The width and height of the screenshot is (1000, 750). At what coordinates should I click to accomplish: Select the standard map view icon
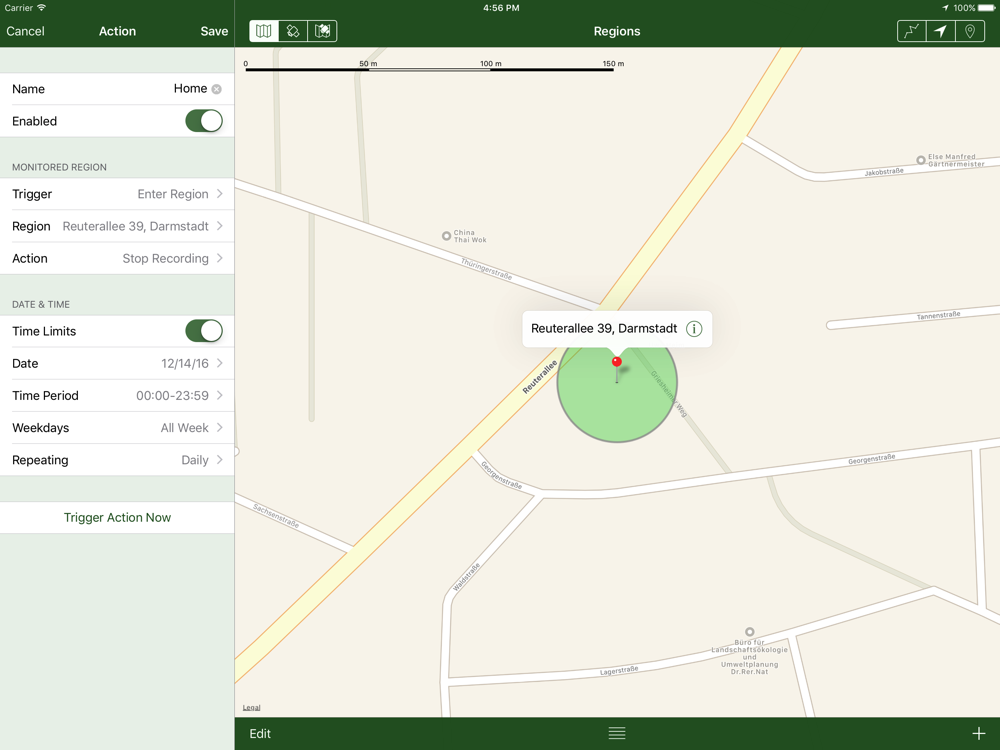pos(264,31)
